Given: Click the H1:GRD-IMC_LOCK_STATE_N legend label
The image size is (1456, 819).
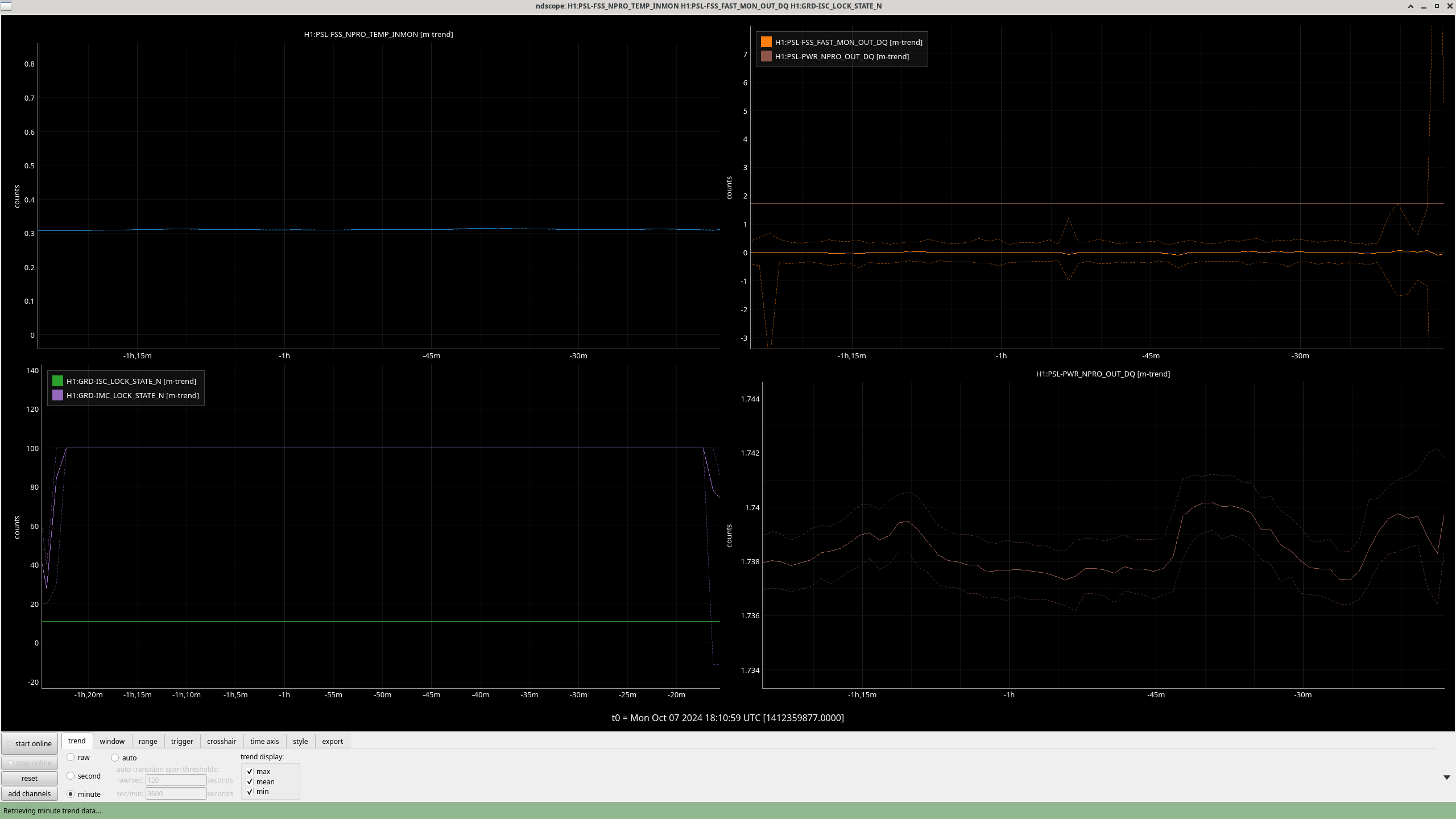Looking at the screenshot, I should 133,396.
